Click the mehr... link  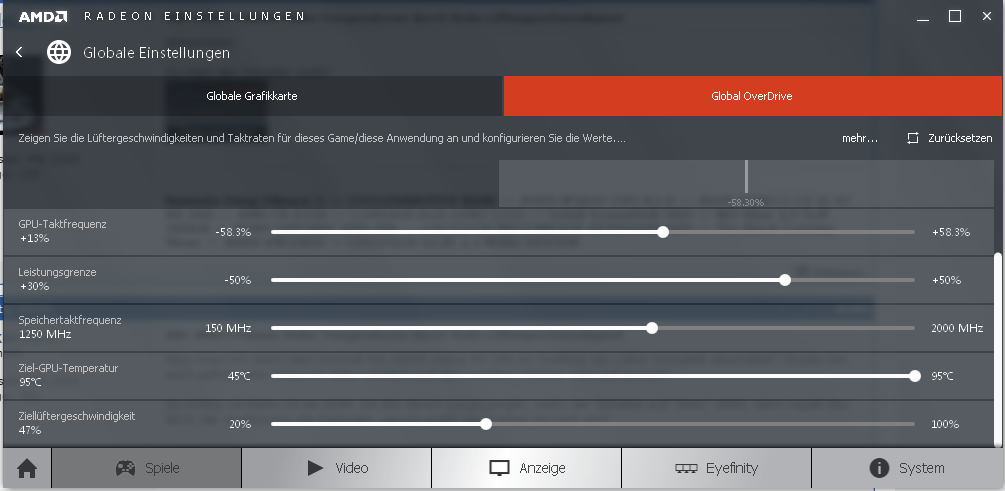pos(860,138)
